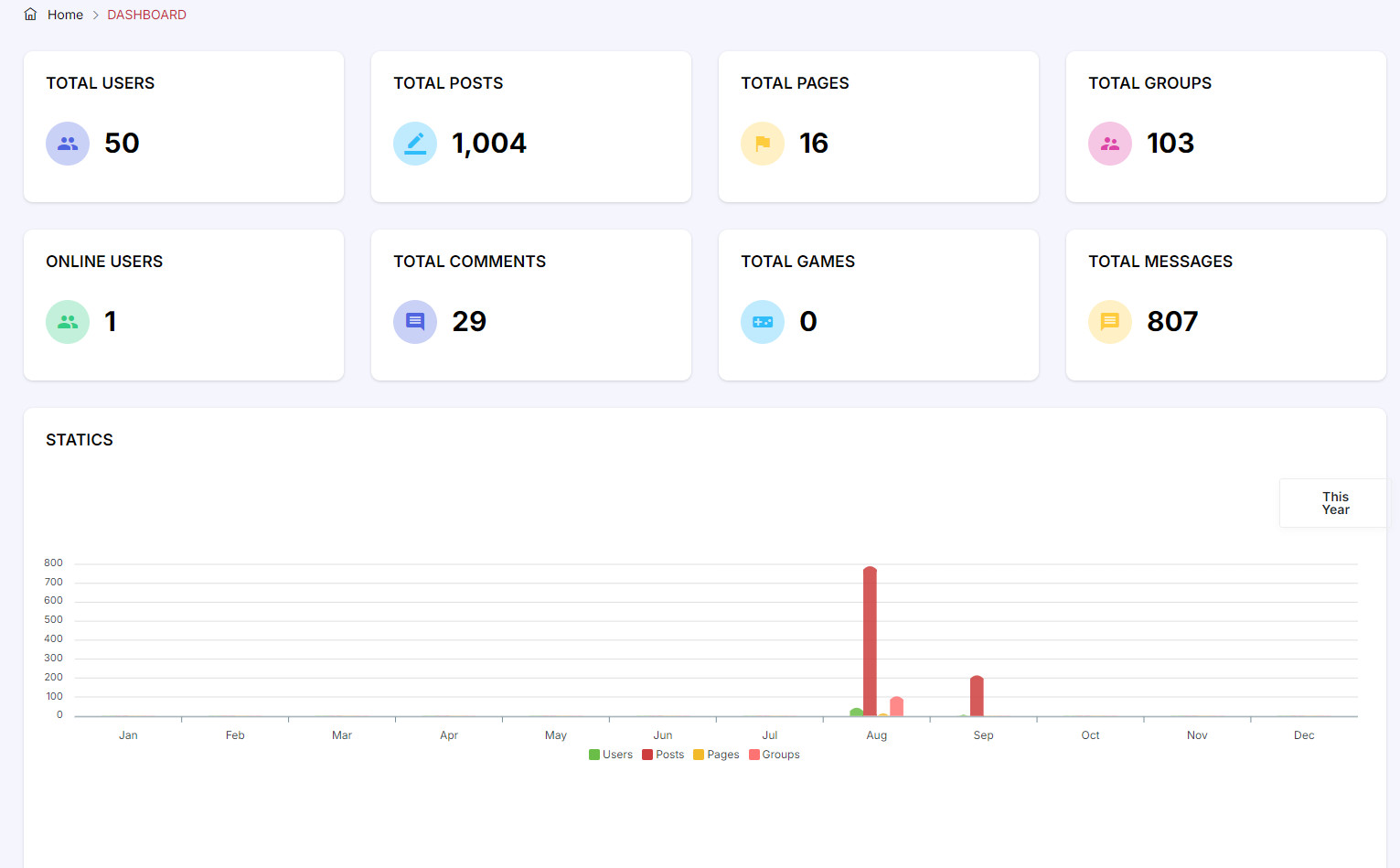Click the Total Pages flag icon
Image resolution: width=1400 pixels, height=868 pixels.
point(763,144)
